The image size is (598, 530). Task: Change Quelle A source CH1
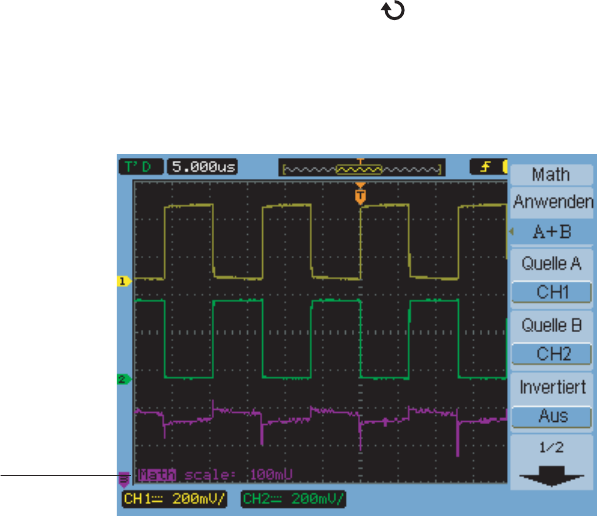tap(551, 292)
